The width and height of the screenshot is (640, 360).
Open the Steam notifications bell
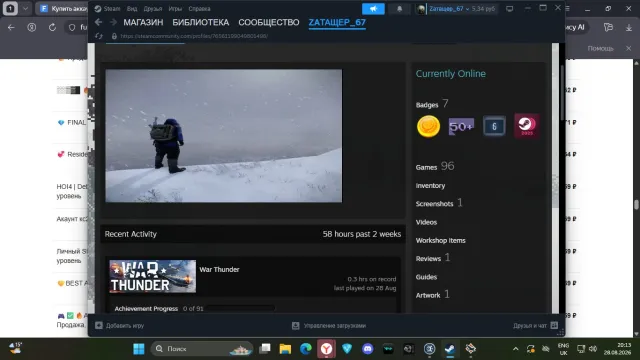399,9
